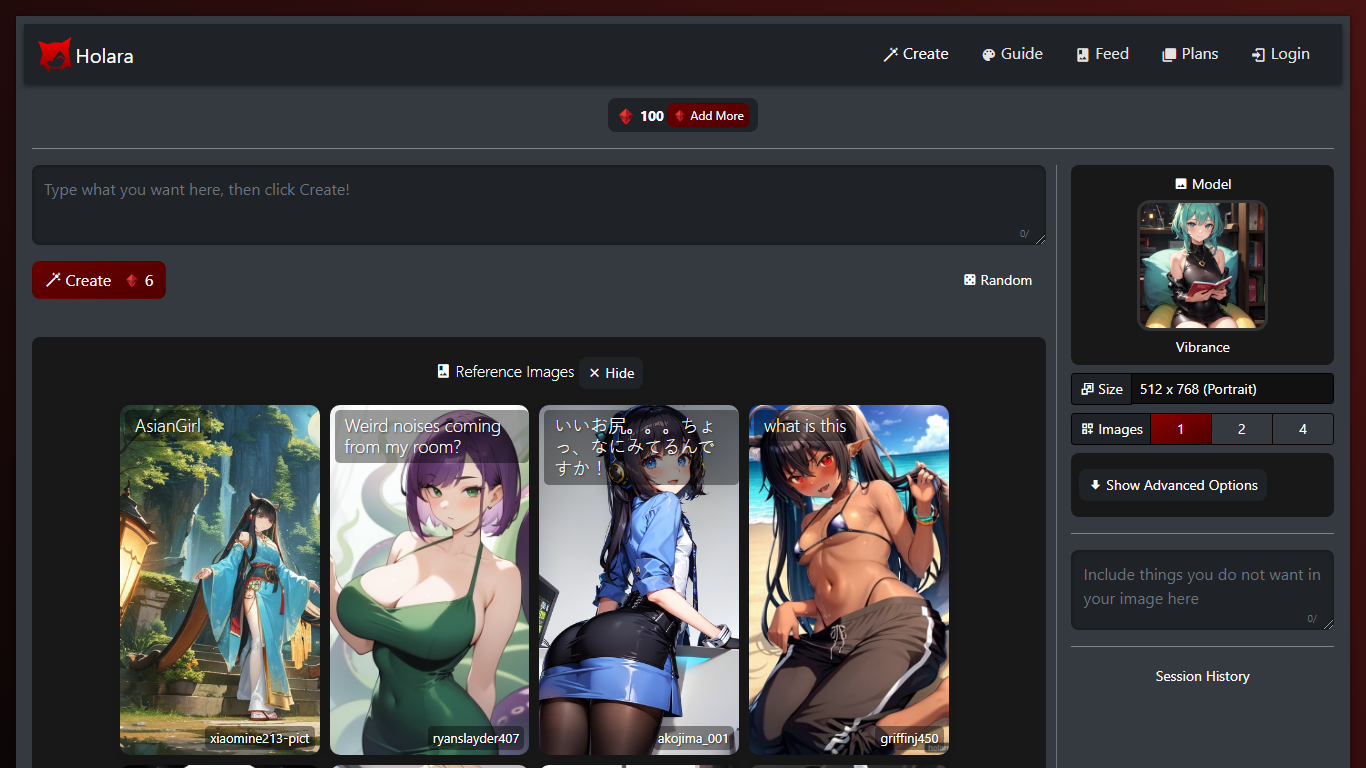Focus the main prompt text box
The image size is (1366, 768).
click(x=538, y=205)
